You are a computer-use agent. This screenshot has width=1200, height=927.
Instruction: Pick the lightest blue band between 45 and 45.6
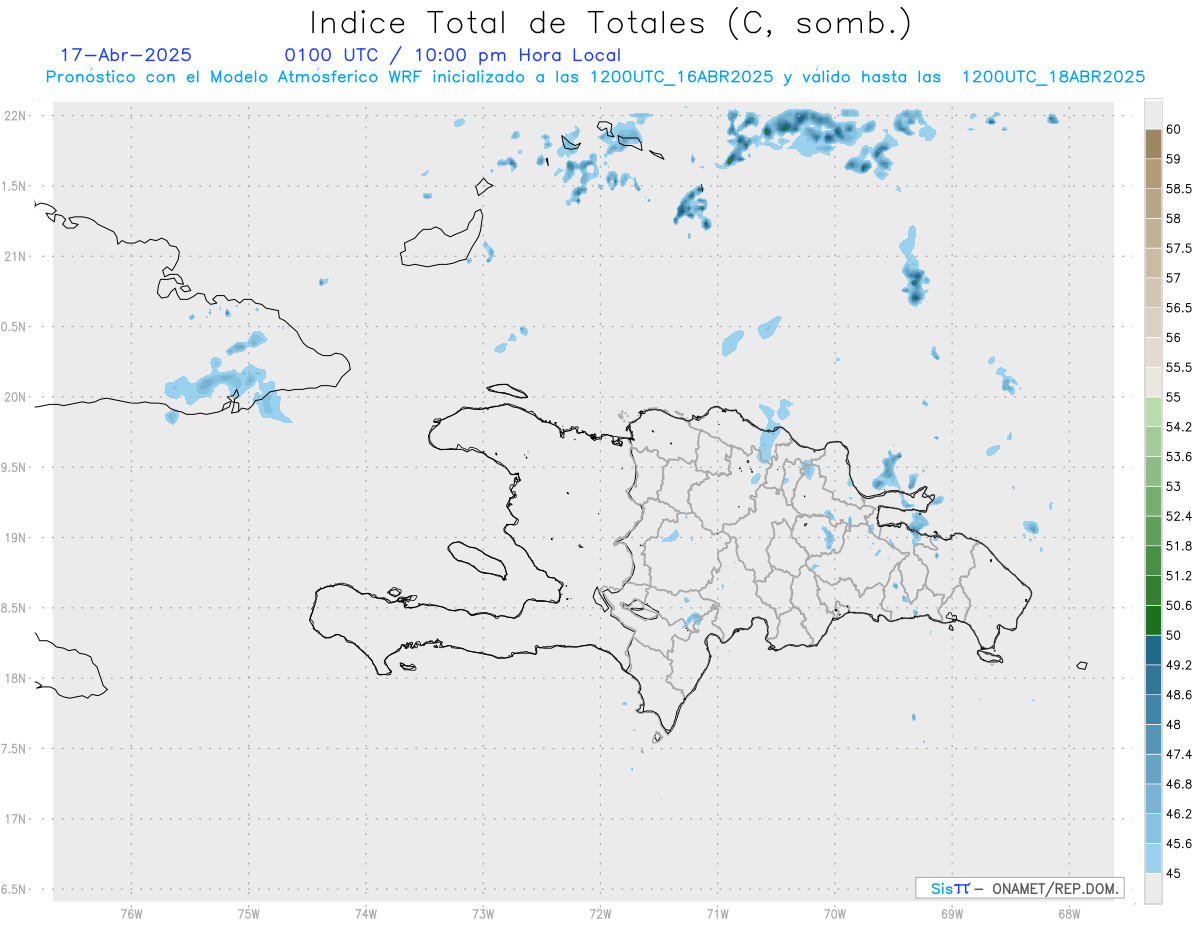pos(1153,858)
